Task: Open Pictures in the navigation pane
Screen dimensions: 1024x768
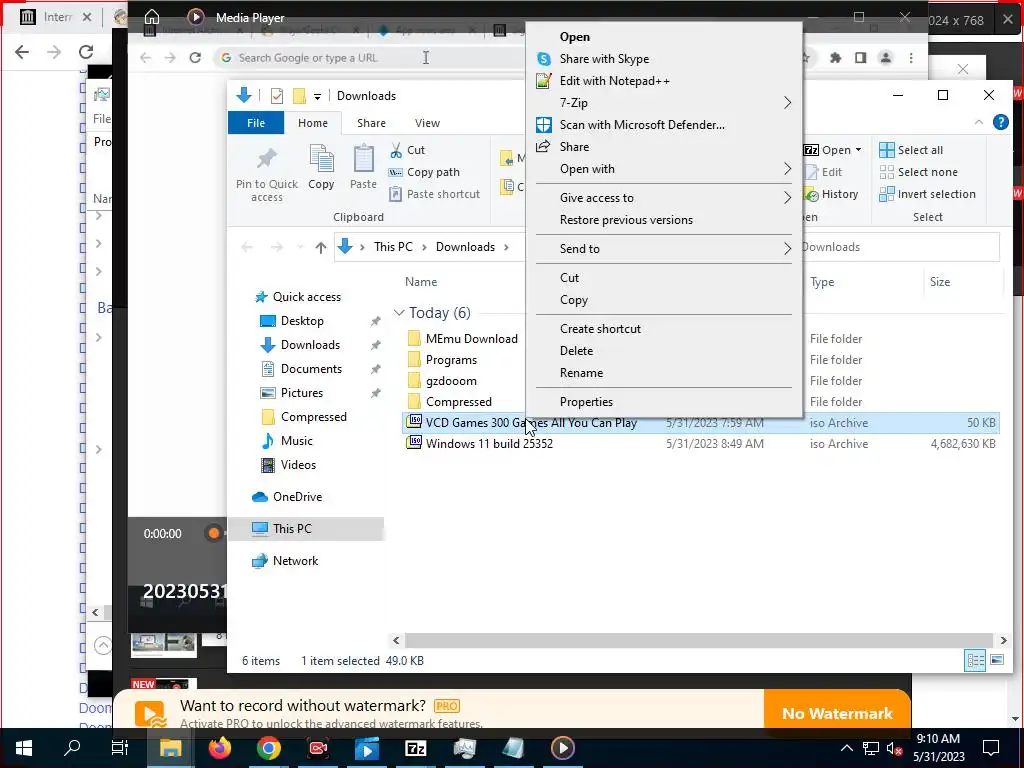Action: click(x=302, y=393)
